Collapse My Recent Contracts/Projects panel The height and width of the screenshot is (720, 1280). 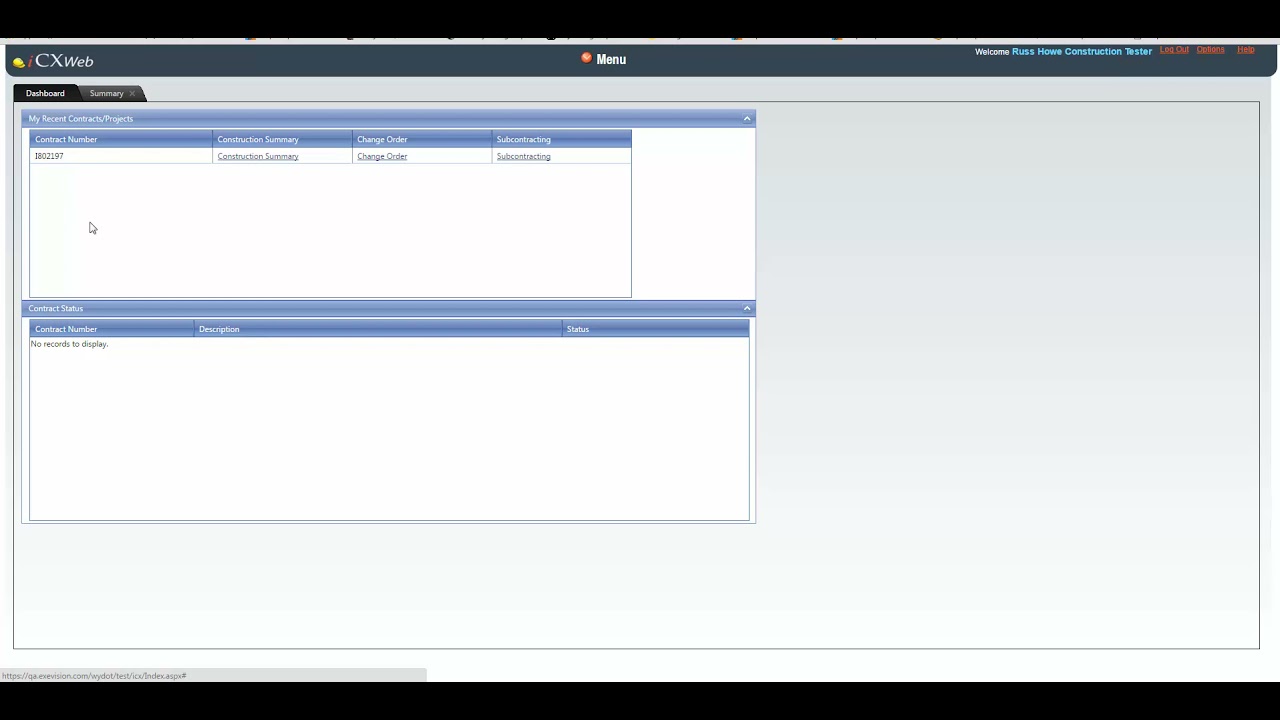pos(747,118)
